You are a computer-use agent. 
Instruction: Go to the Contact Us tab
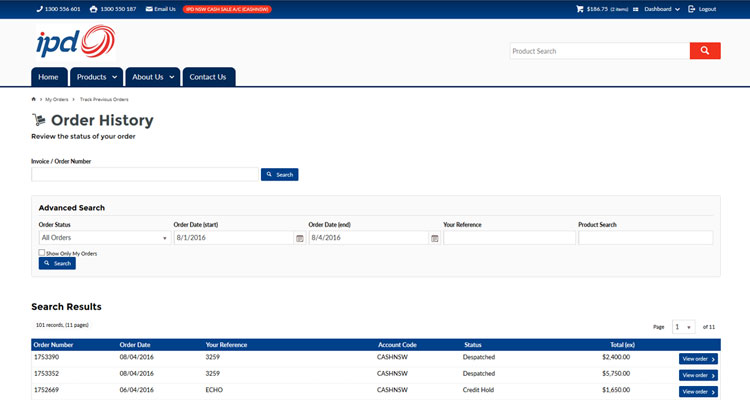coord(208,77)
